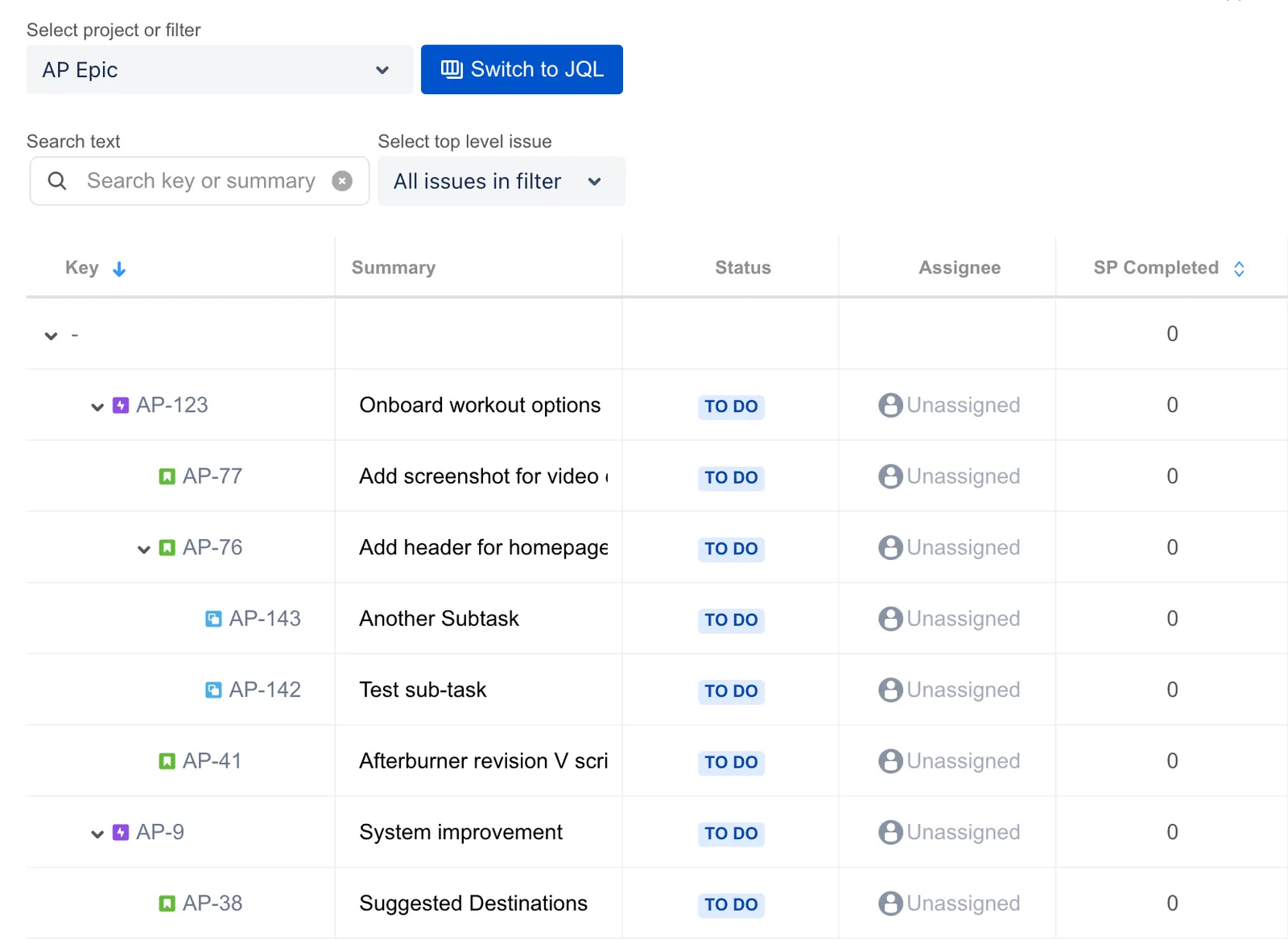
Task: Click the avatar icon in AP-142 row
Action: pos(890,690)
